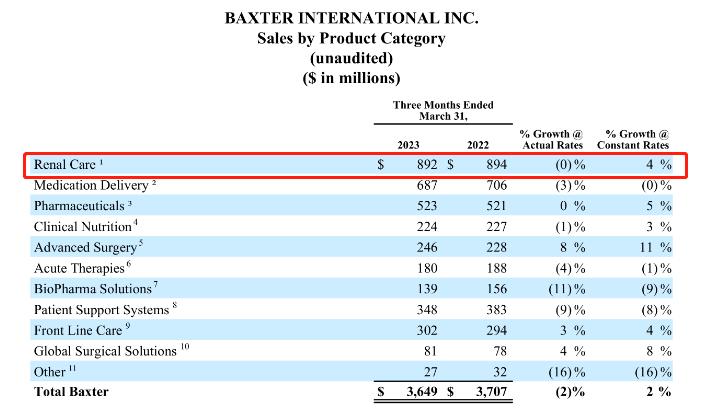Select the 'Clinical Nutrition' row label
Viewport: 716px width, 416px height.
(x=83, y=226)
